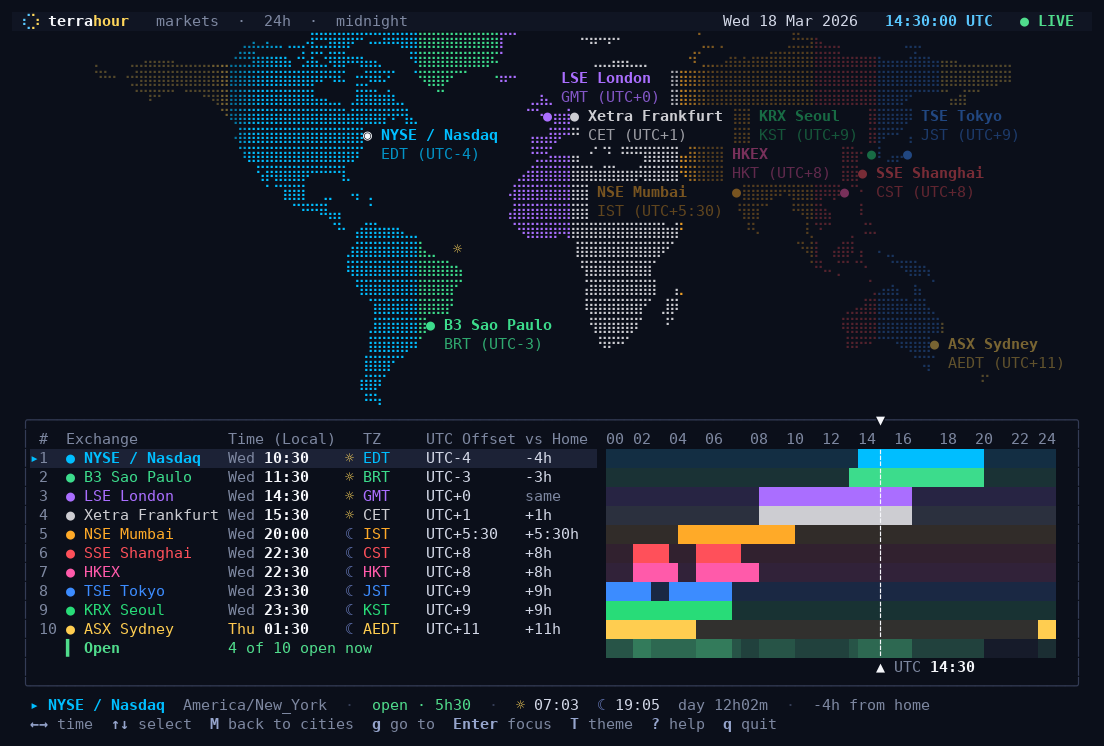Select the KRX Seoul table row
Viewport: 1104px width, 746px height.
tap(313, 611)
